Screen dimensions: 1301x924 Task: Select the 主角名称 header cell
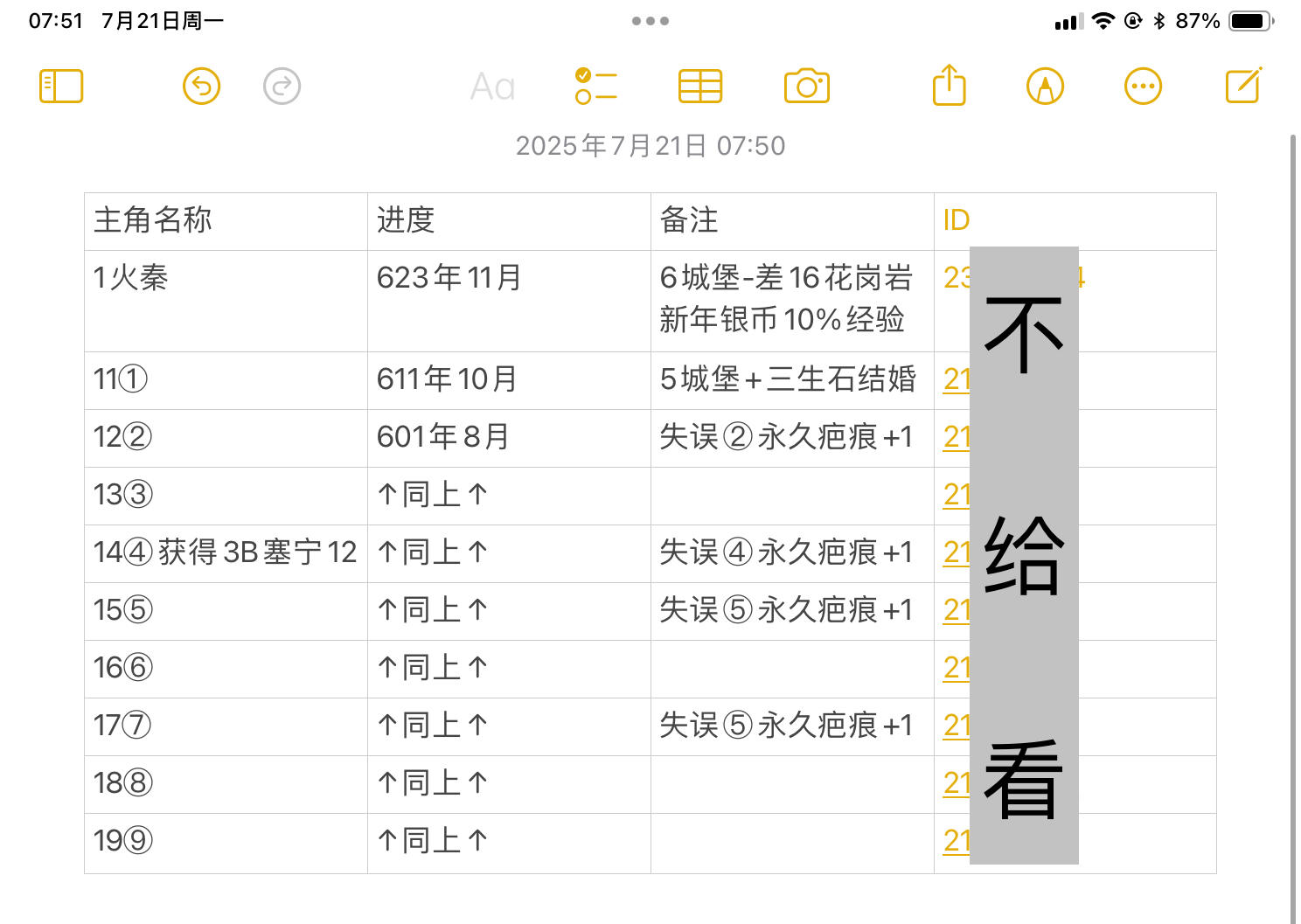point(226,221)
